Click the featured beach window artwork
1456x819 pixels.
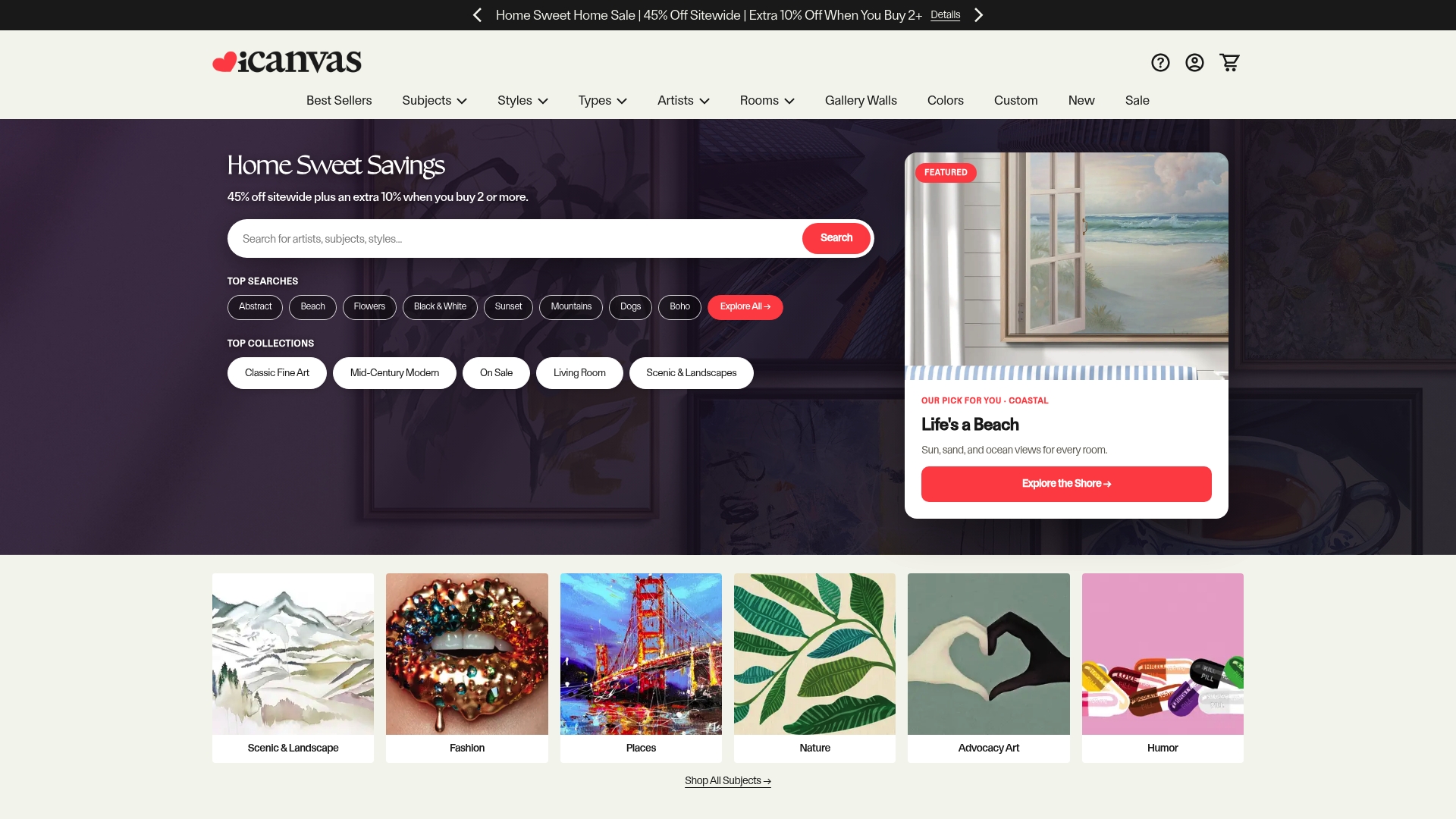pos(1066,265)
